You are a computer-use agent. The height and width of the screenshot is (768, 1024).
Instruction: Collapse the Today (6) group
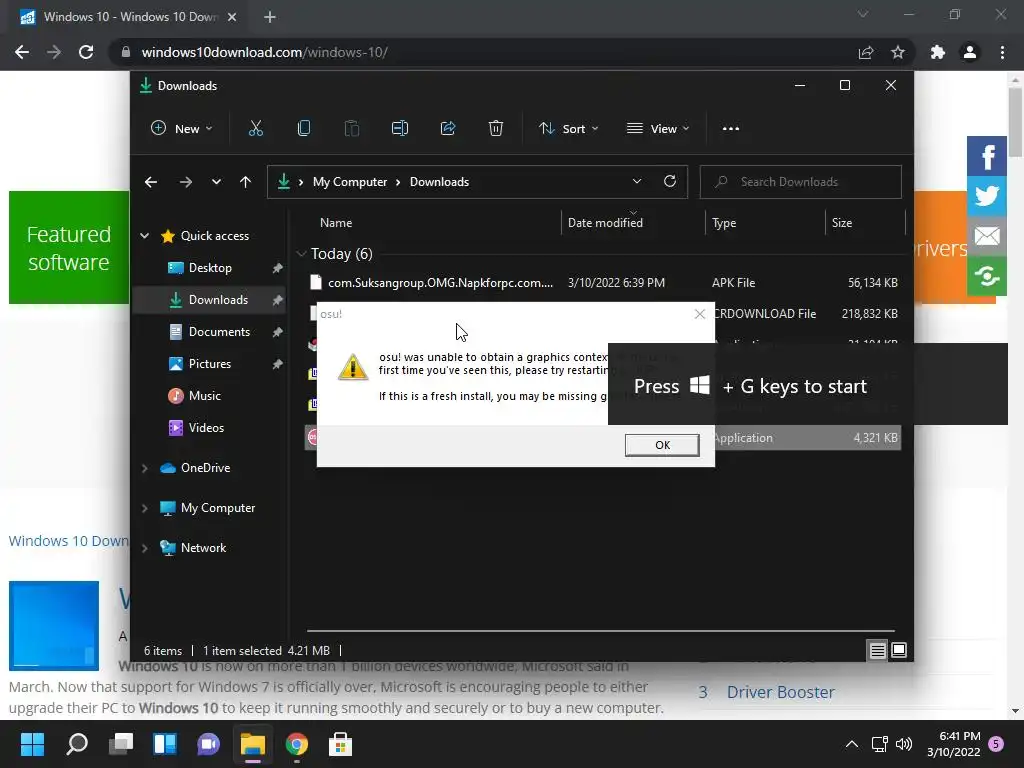pos(301,253)
